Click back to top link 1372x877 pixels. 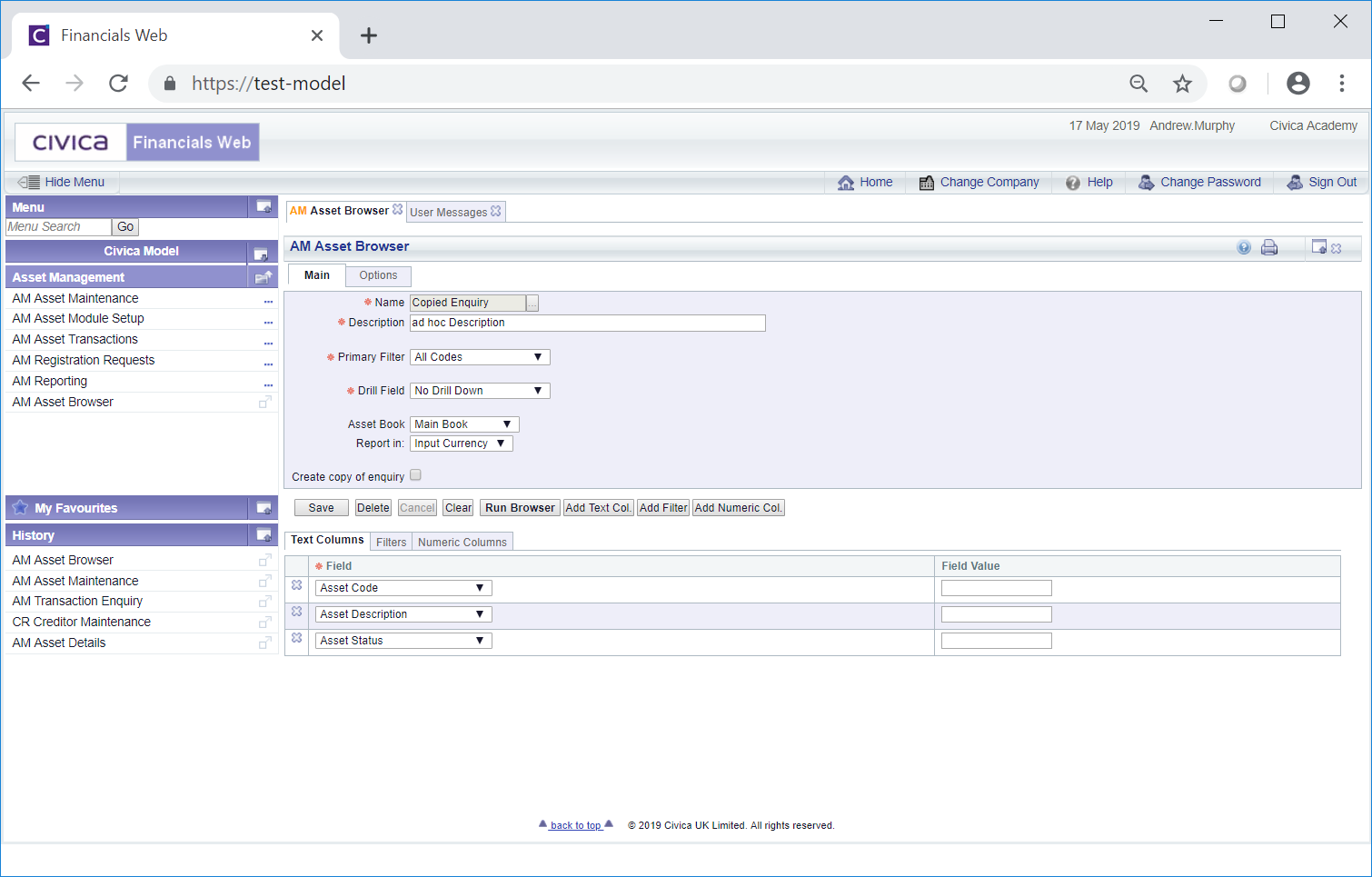(576, 825)
